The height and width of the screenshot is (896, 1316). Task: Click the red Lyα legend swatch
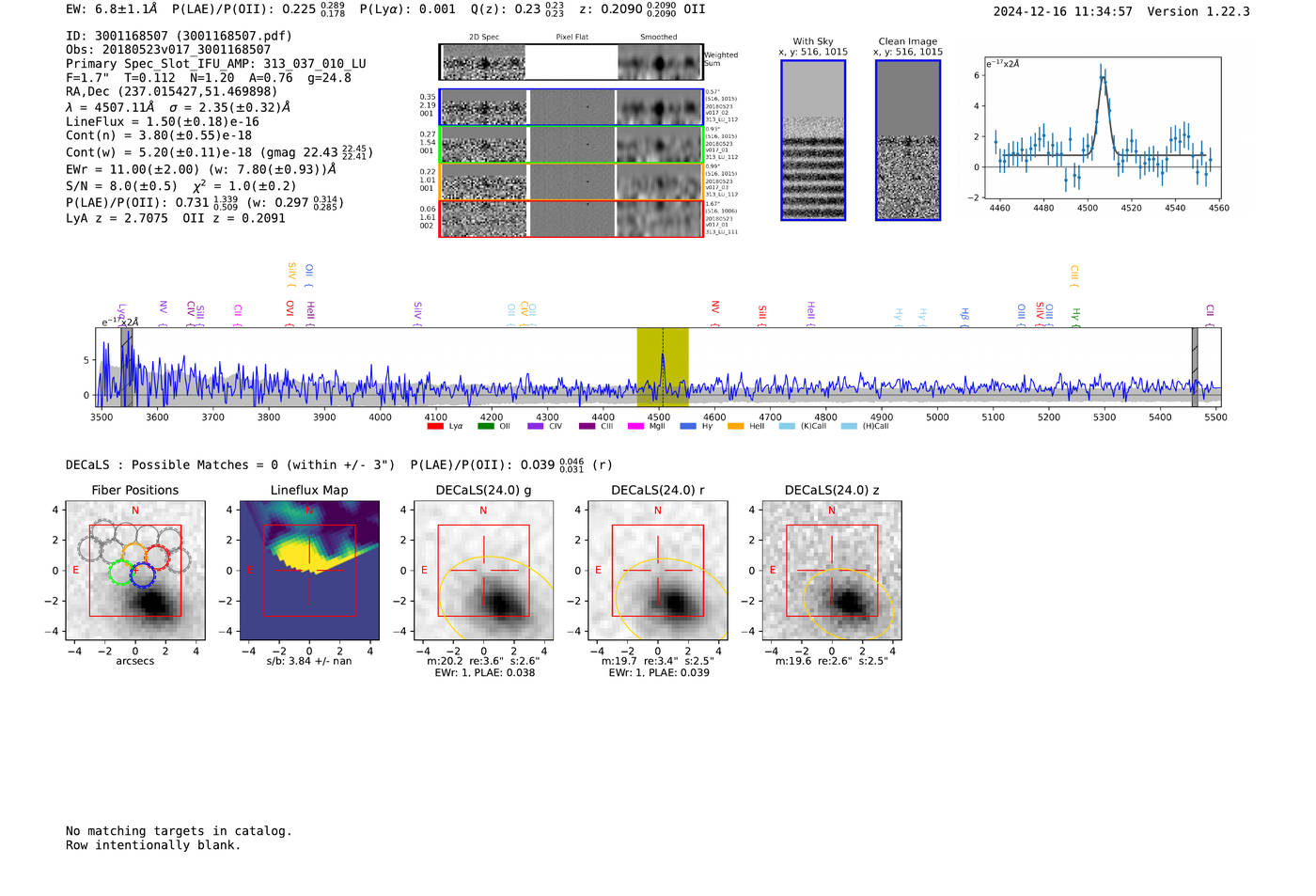tap(435, 426)
